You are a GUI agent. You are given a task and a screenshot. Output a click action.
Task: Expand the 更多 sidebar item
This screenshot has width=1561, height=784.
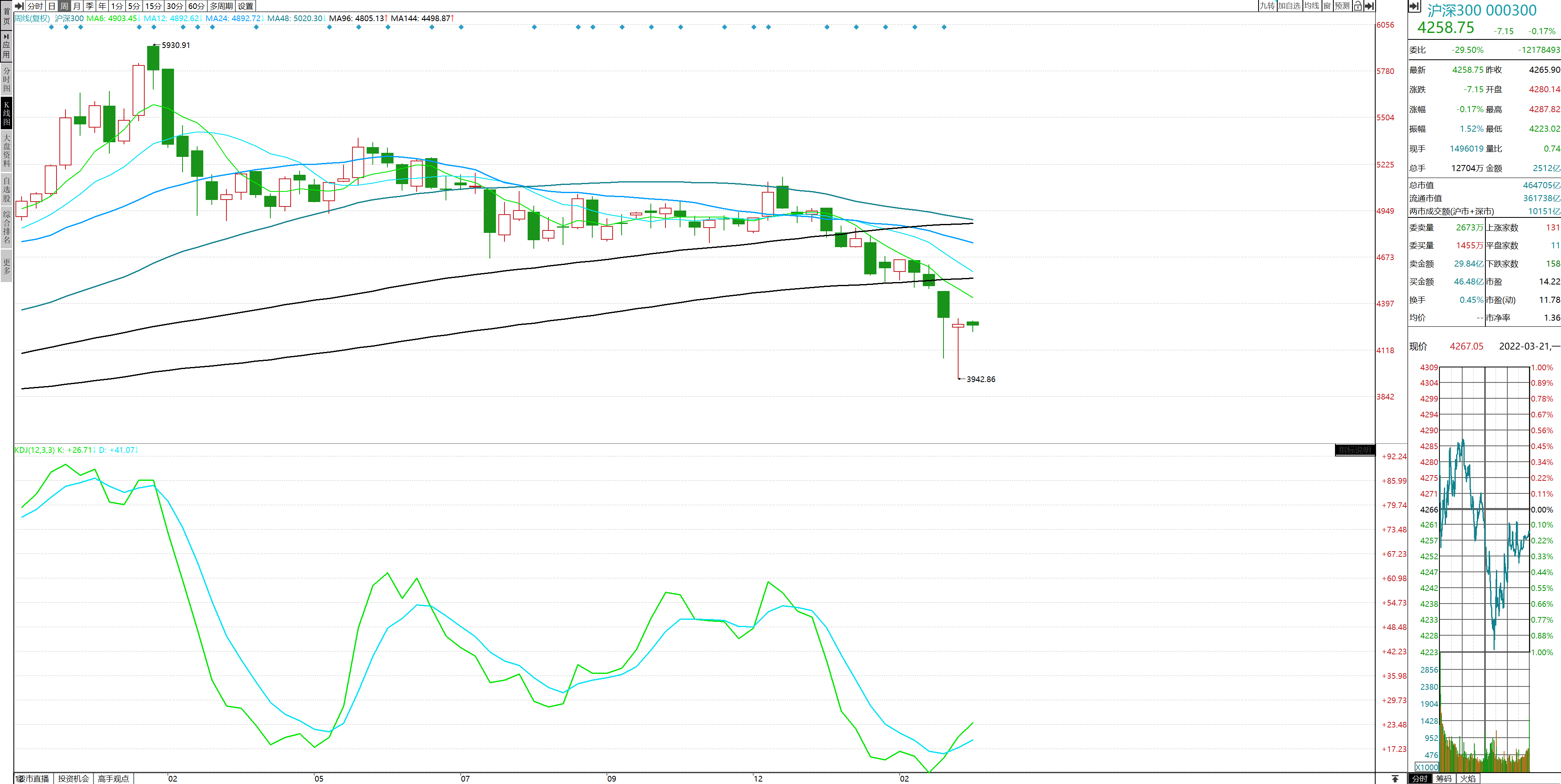click(x=7, y=267)
